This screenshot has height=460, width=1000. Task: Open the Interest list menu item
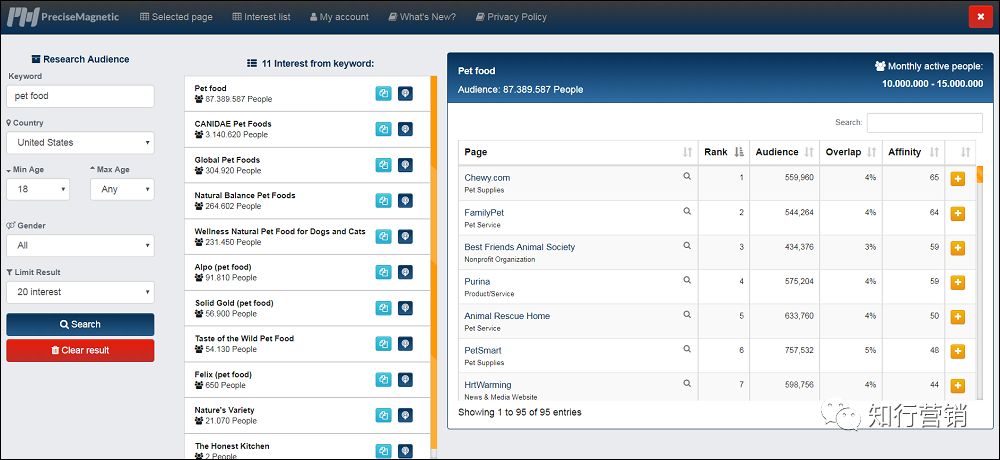(261, 17)
